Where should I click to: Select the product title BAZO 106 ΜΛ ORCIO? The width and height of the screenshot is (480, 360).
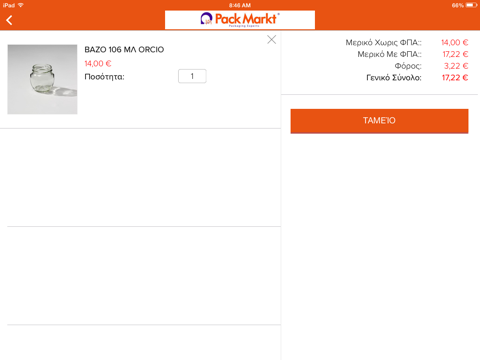tap(124, 50)
